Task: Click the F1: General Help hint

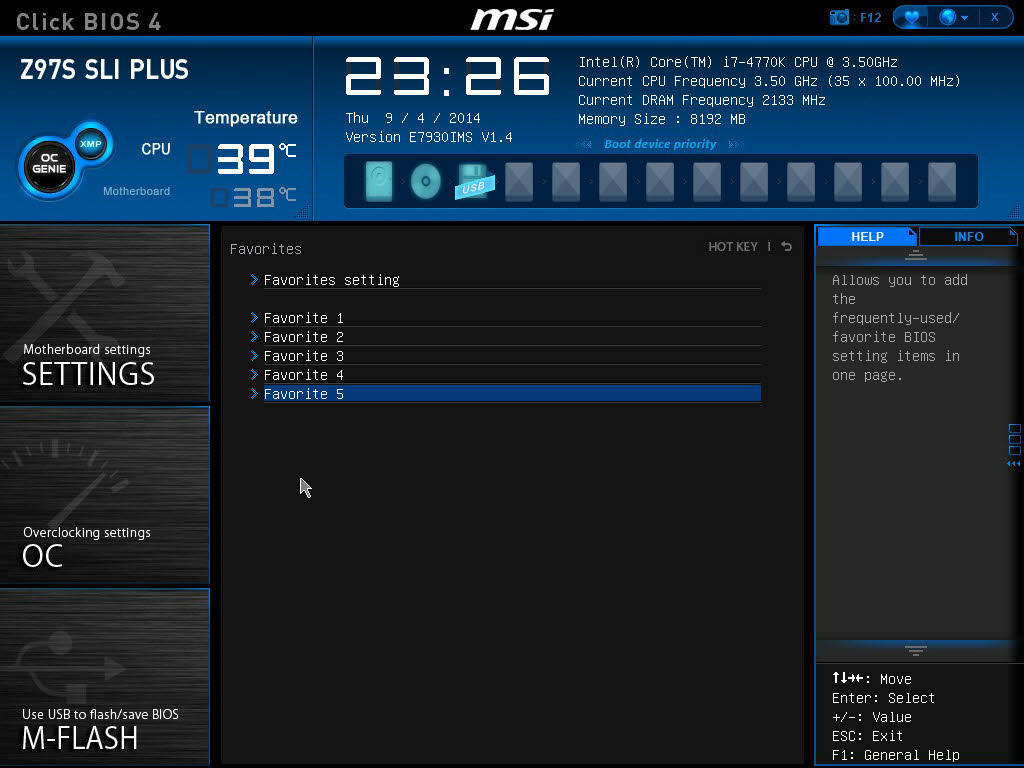Action: (x=895, y=755)
